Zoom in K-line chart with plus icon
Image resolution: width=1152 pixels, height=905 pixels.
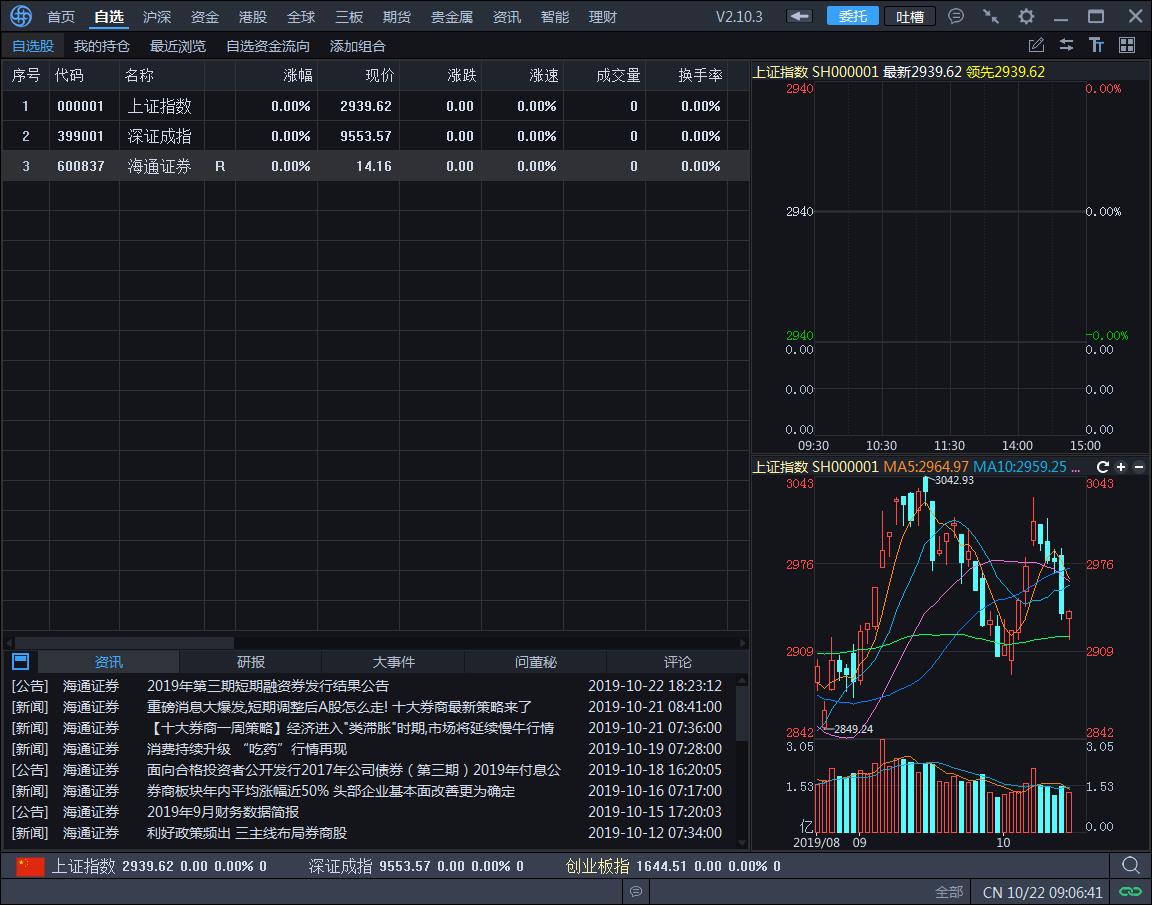[x=1121, y=467]
